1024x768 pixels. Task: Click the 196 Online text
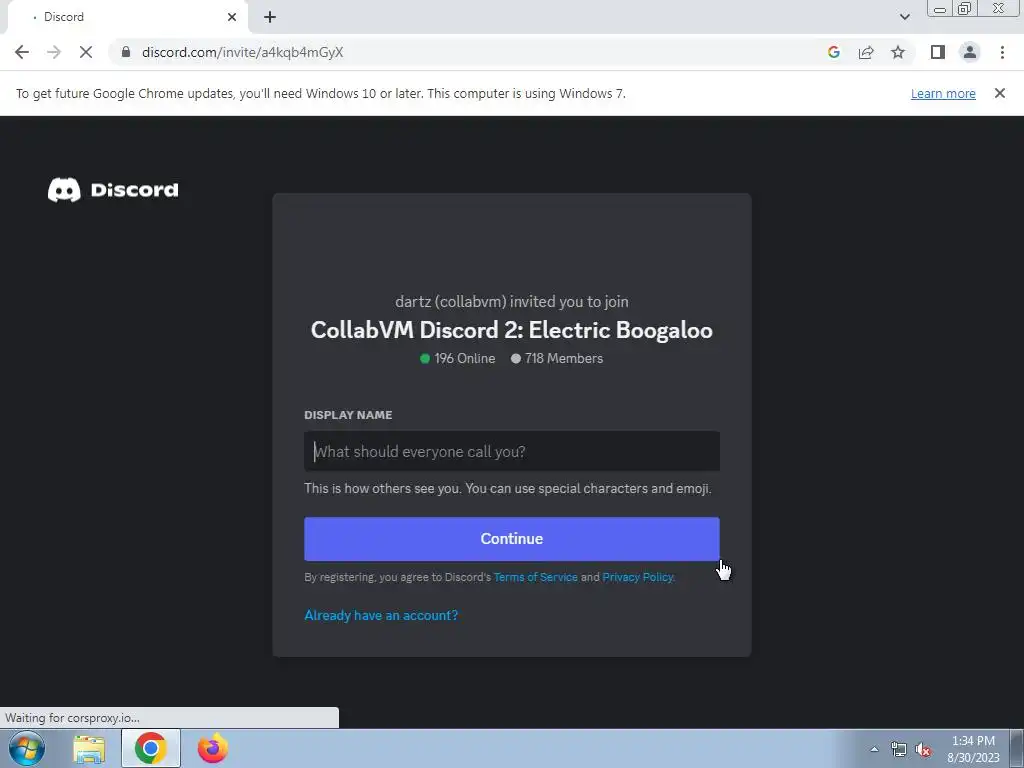pyautogui.click(x=464, y=359)
